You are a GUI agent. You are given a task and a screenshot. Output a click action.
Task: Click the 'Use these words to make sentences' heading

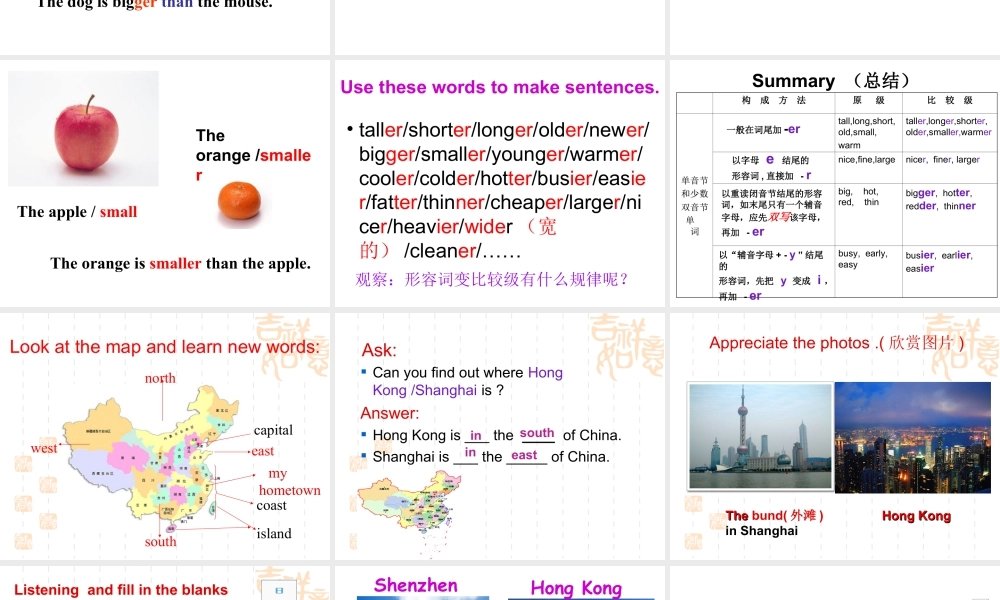pyautogui.click(x=499, y=87)
